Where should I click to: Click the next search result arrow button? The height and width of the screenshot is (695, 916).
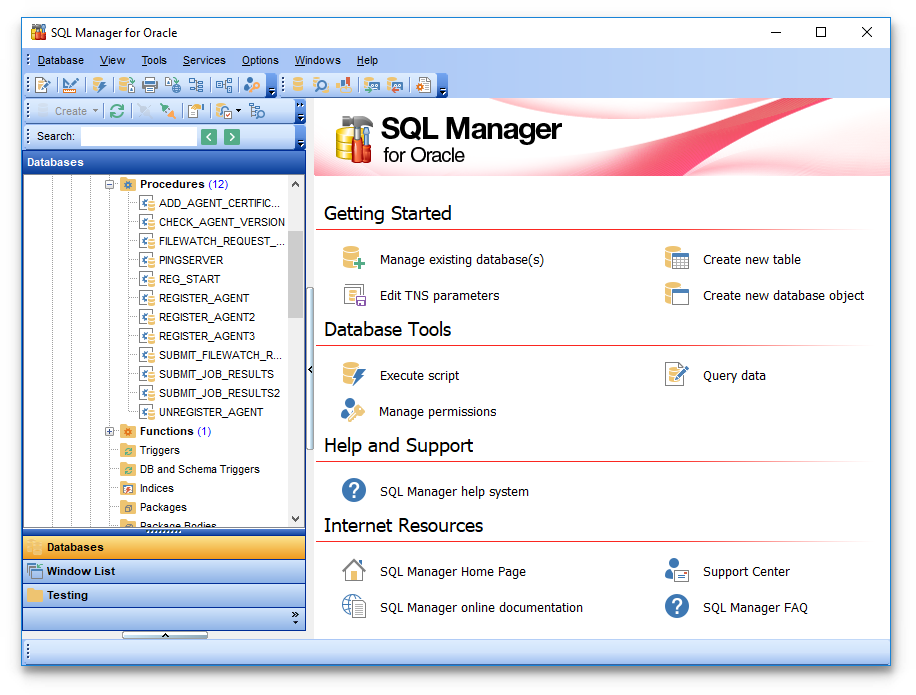click(232, 137)
